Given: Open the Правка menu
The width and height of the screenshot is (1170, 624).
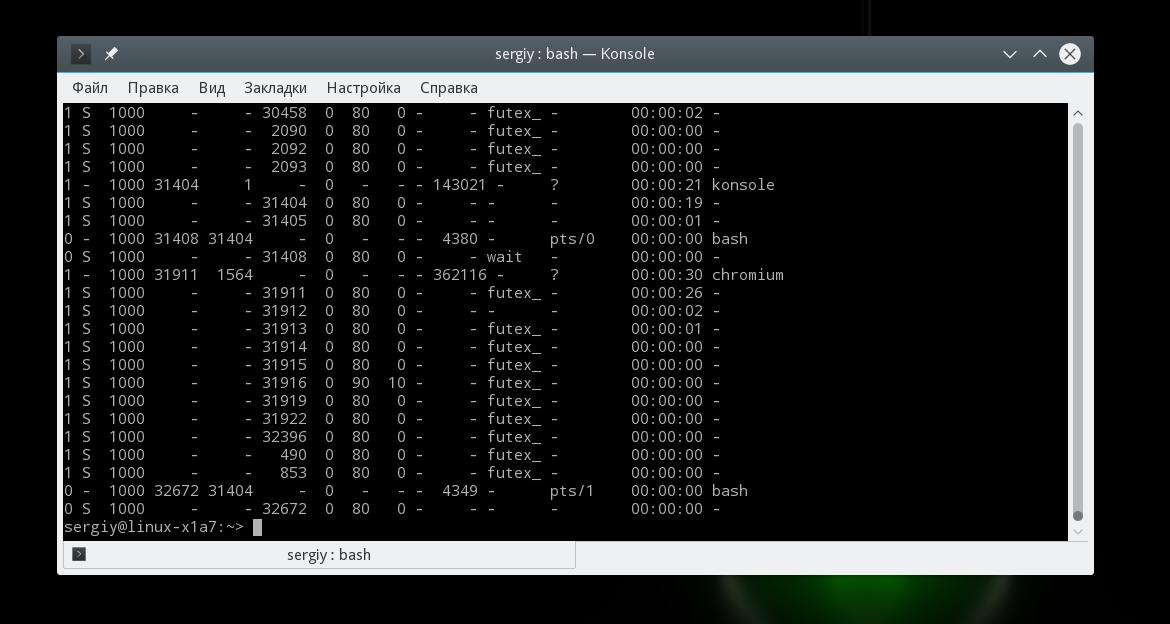Looking at the screenshot, I should pyautogui.click(x=153, y=88).
